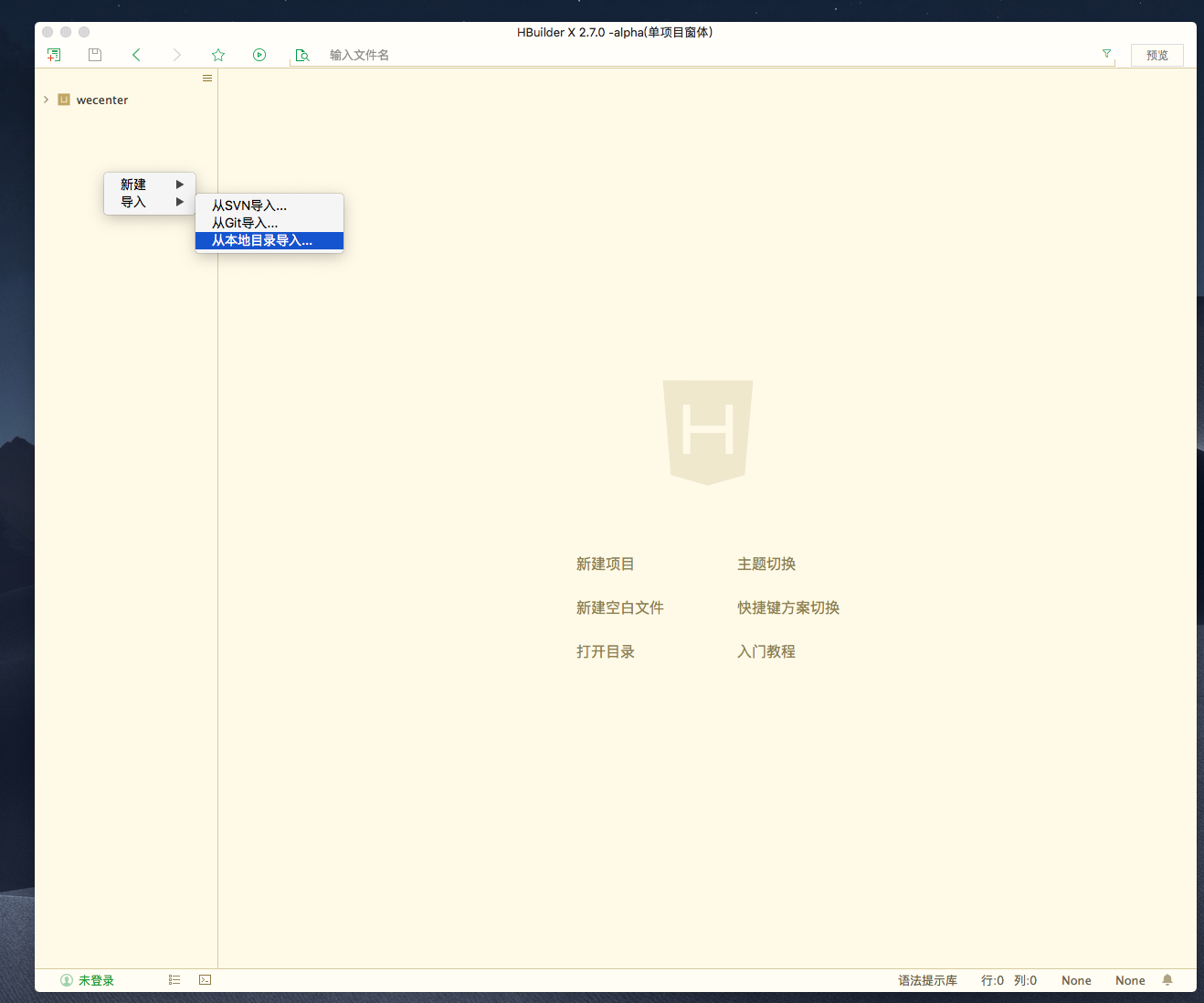
Task: Click the first None status entry
Action: coord(1076,980)
